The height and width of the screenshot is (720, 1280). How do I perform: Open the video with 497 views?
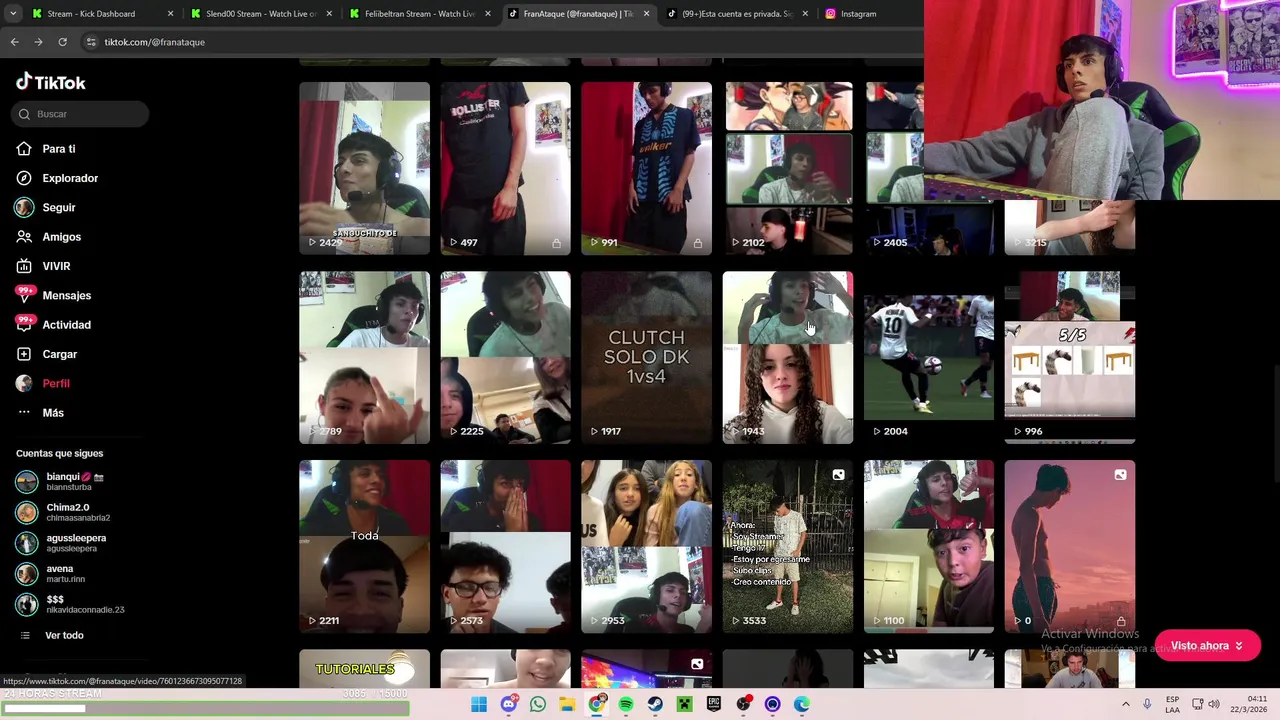coord(505,168)
